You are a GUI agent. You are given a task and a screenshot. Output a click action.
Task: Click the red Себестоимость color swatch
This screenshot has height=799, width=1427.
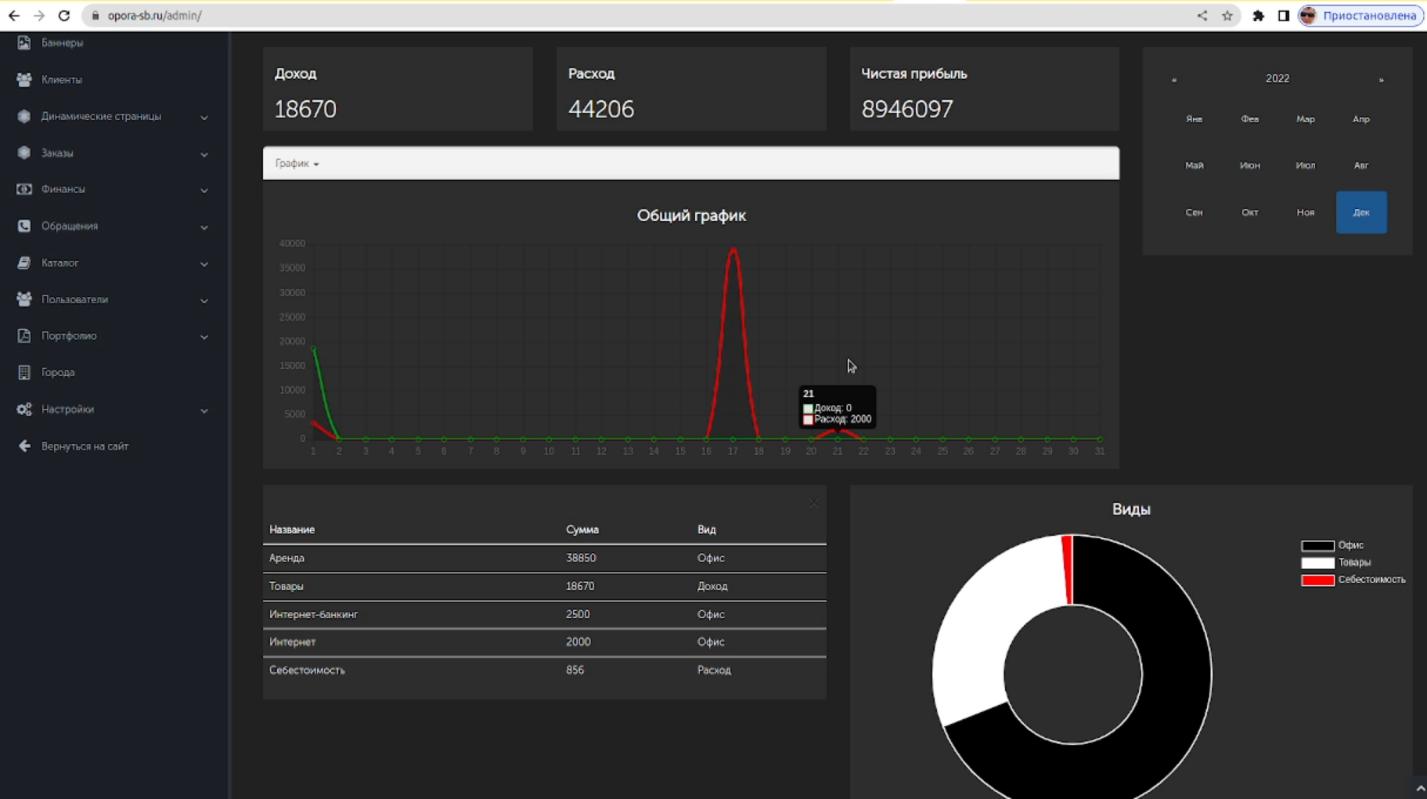(1317, 580)
